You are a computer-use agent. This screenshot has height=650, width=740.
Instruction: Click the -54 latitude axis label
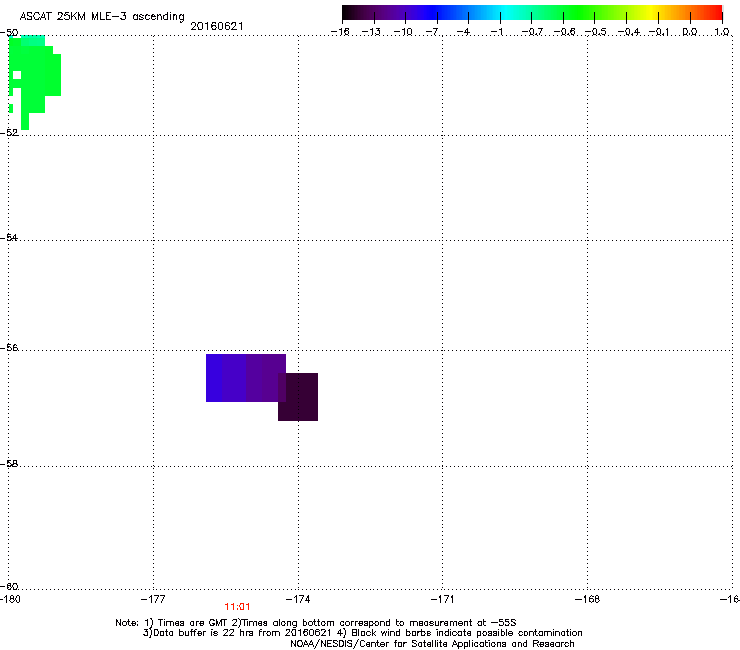coord(9,237)
